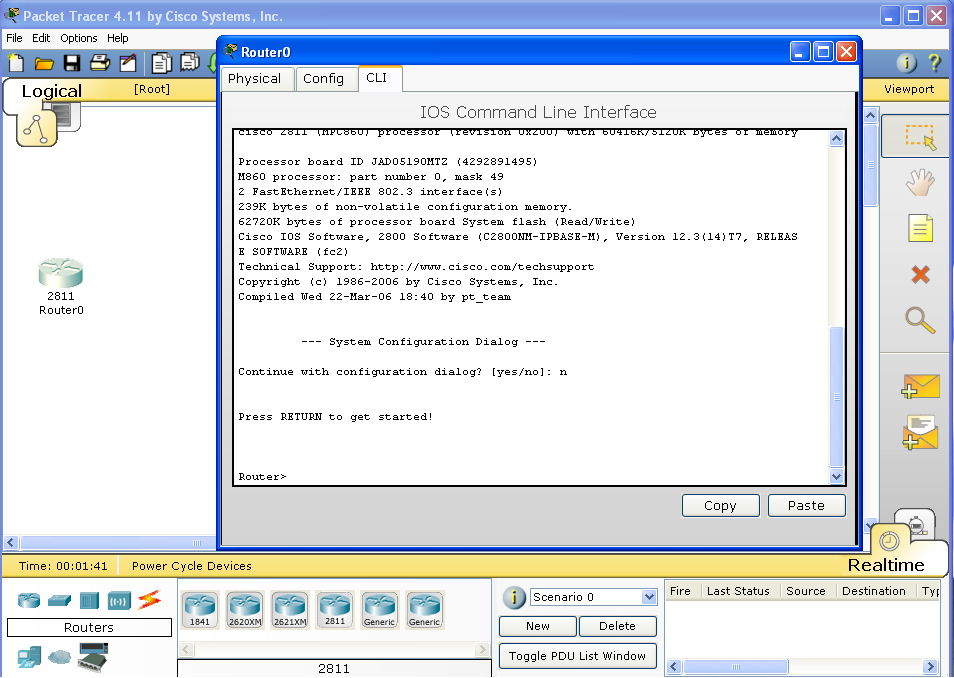Click the Source column header

[x=806, y=591]
